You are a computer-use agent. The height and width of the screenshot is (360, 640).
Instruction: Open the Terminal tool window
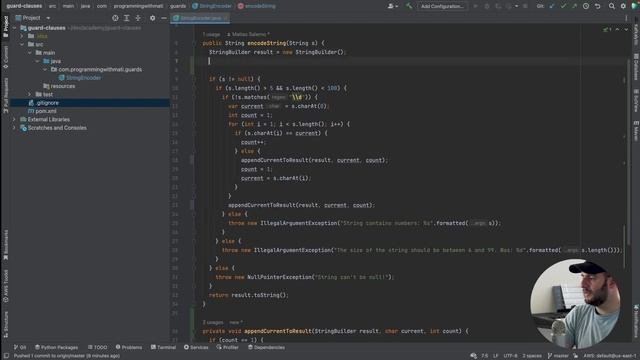pyautogui.click(x=163, y=347)
